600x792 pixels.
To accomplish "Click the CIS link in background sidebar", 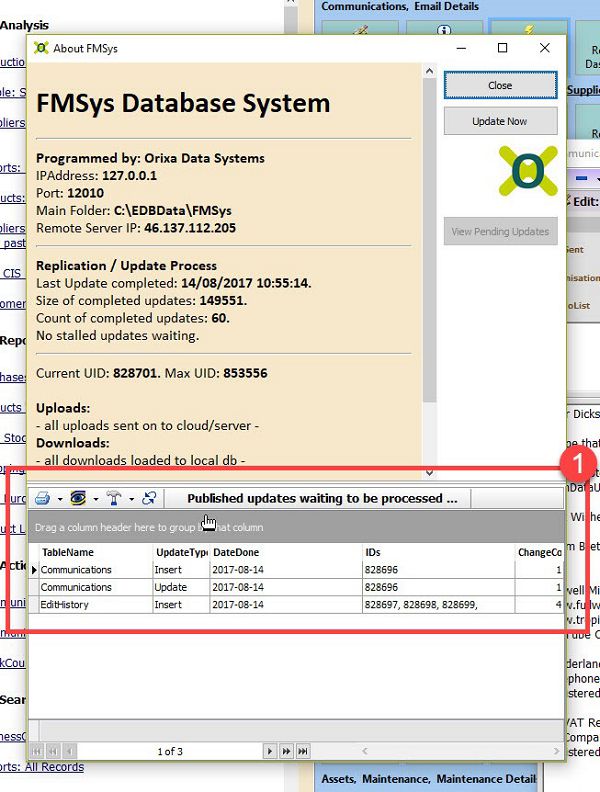I will pyautogui.click(x=12, y=273).
